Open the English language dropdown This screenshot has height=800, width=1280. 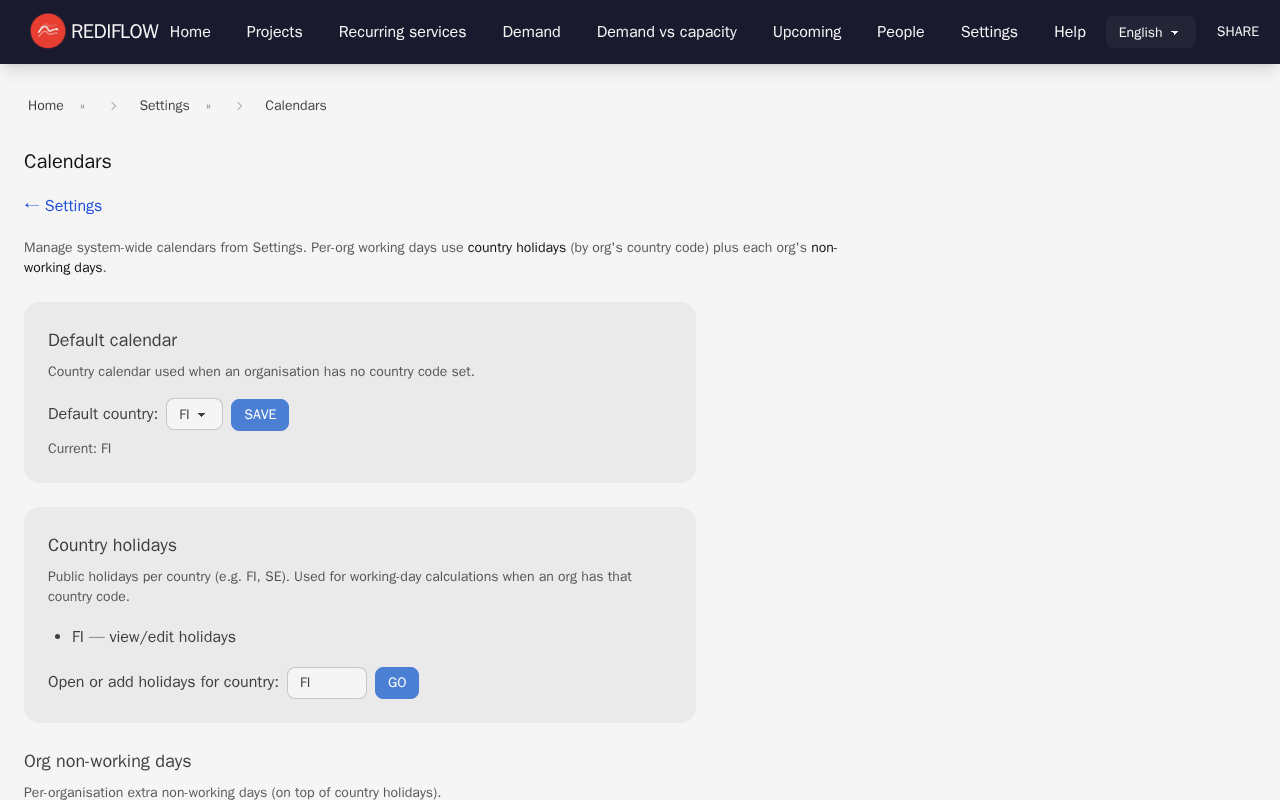point(1150,32)
